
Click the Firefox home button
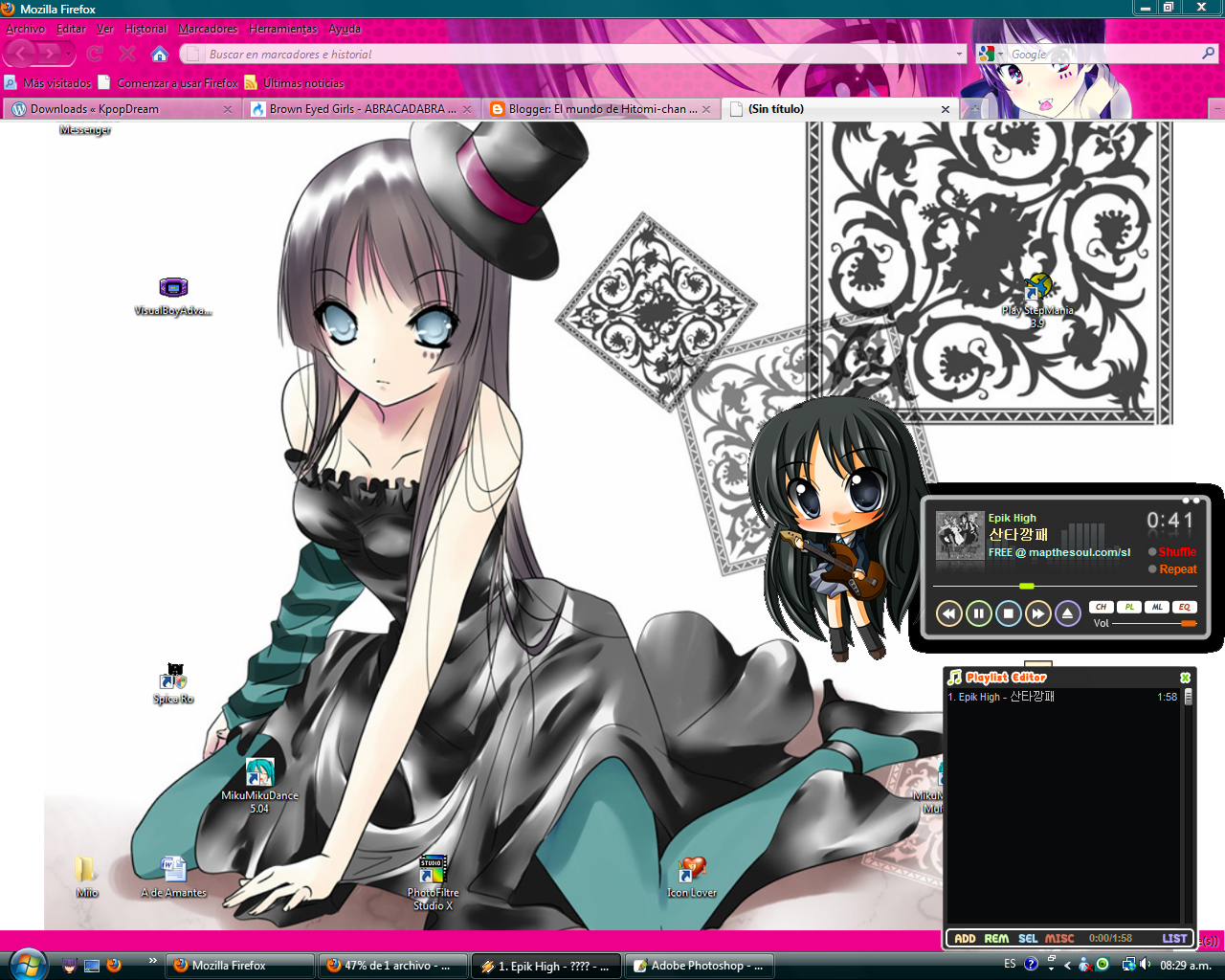point(160,54)
